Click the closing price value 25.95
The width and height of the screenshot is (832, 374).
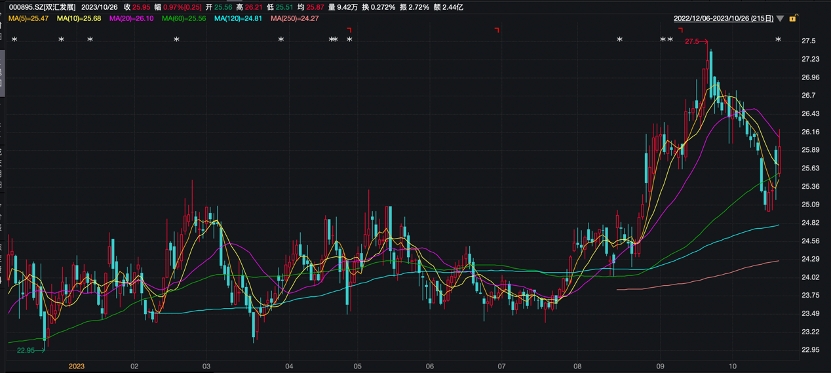tap(141, 8)
